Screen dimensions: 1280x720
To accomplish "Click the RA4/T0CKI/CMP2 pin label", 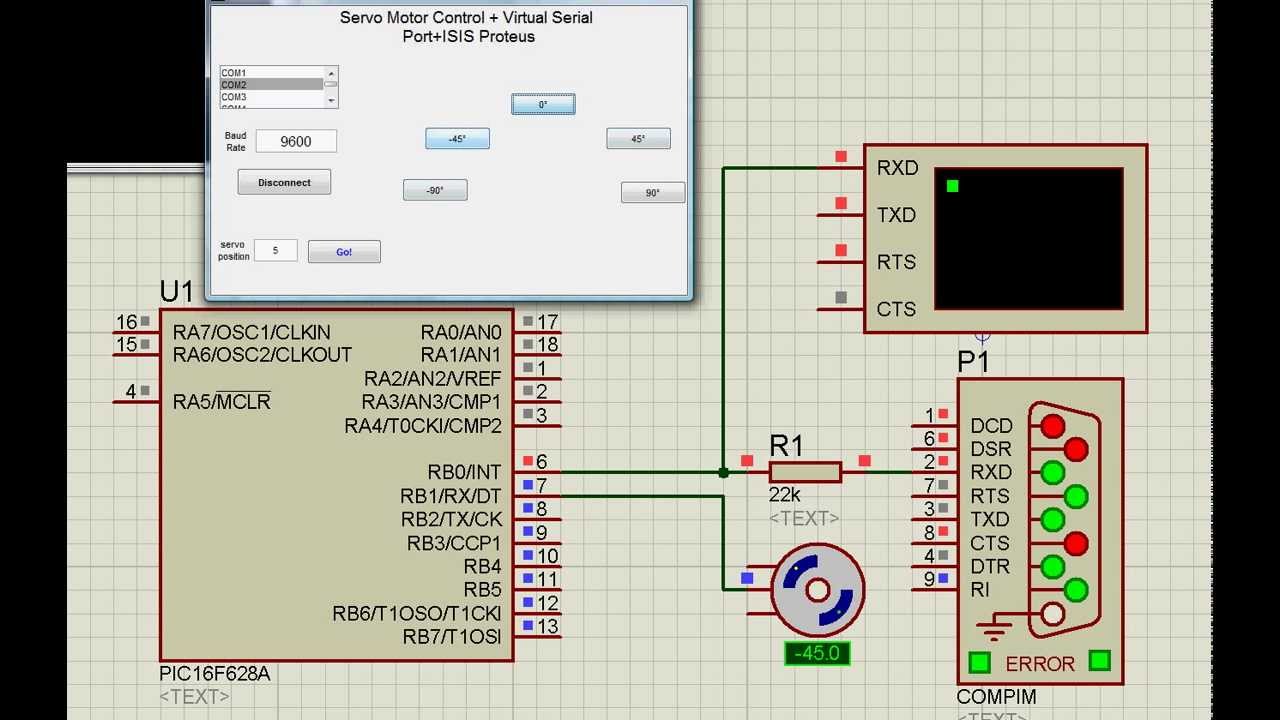I will [x=423, y=426].
